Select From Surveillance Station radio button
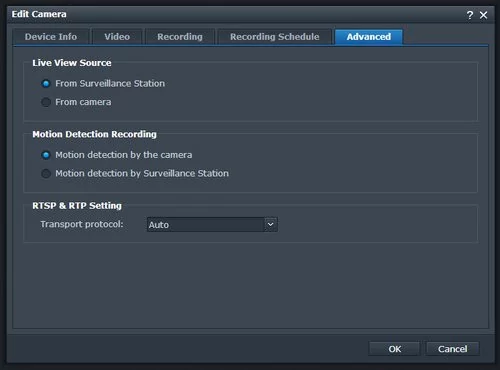Image resolution: width=500 pixels, height=370 pixels. tap(46, 83)
